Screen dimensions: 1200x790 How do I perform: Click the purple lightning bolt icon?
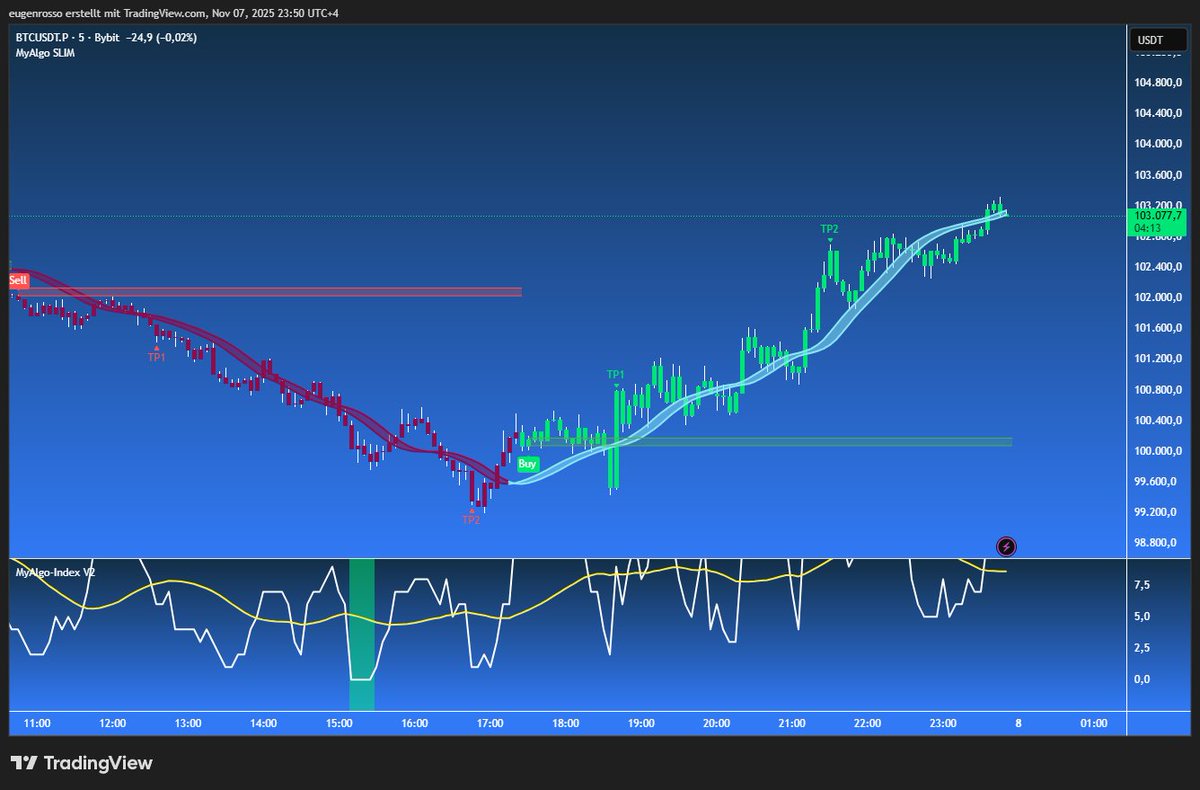pos(1007,546)
